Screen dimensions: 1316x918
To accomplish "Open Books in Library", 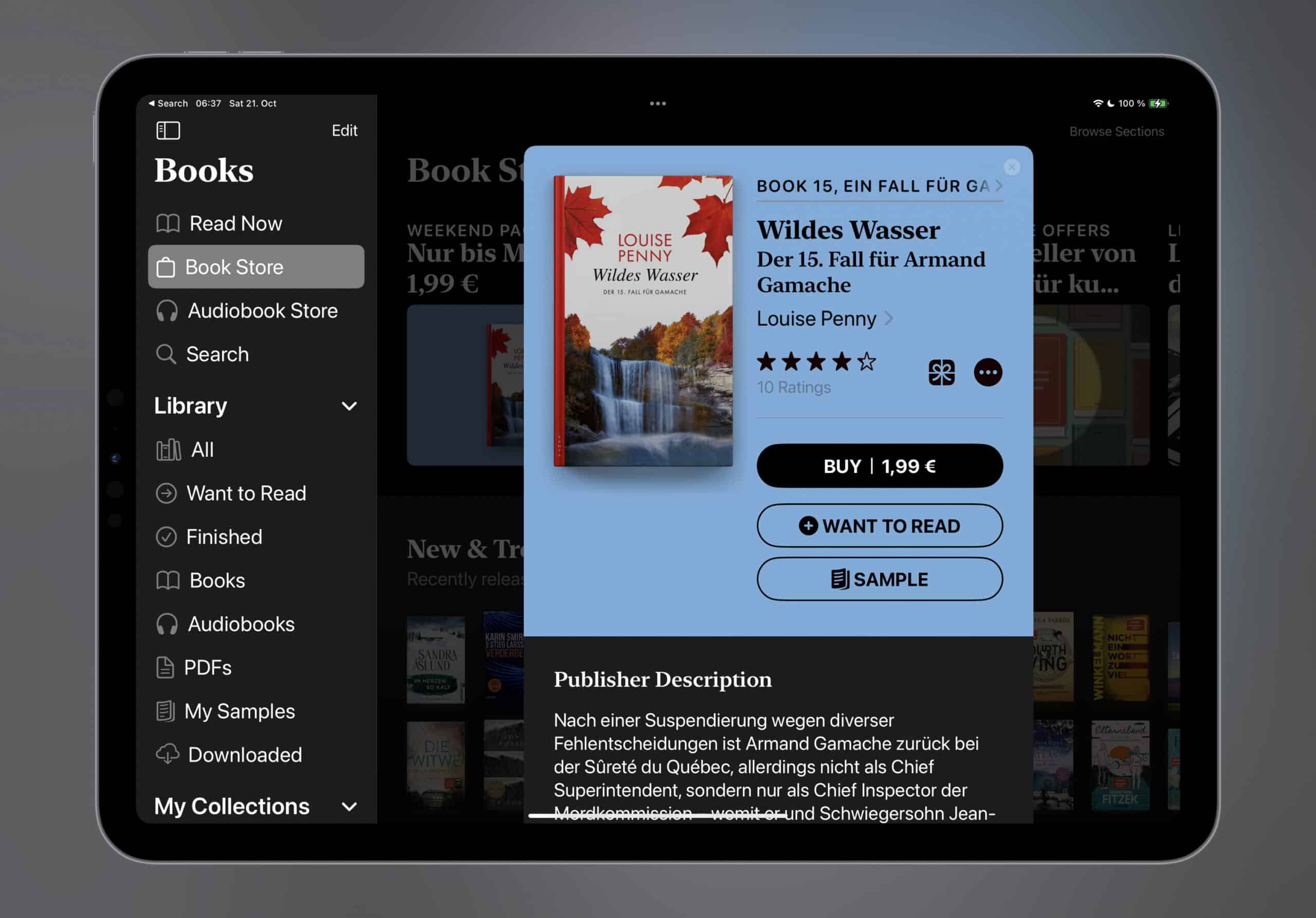I will click(x=255, y=580).
